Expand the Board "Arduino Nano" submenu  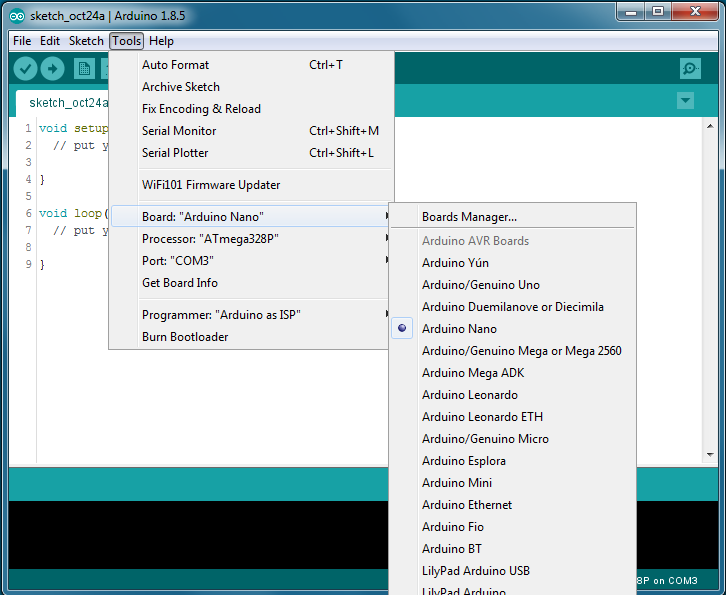pyautogui.click(x=250, y=217)
